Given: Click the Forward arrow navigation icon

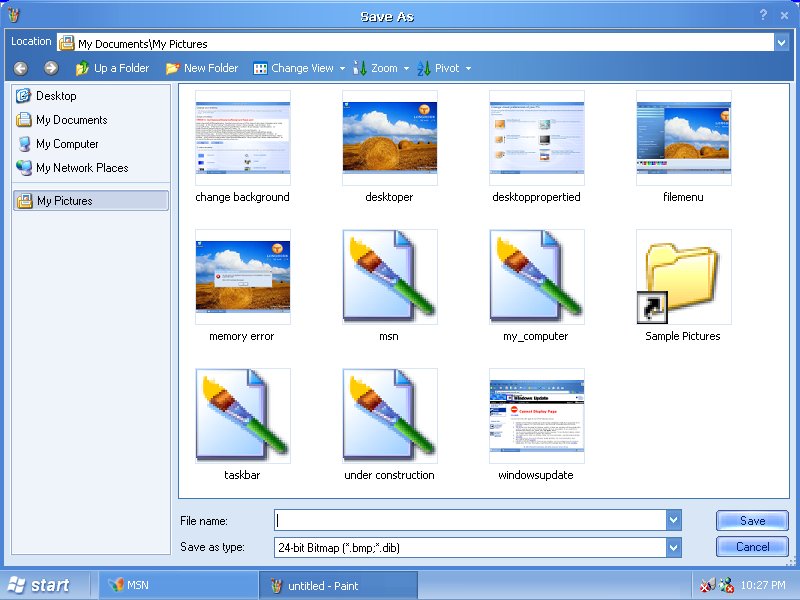Looking at the screenshot, I should (x=51, y=68).
